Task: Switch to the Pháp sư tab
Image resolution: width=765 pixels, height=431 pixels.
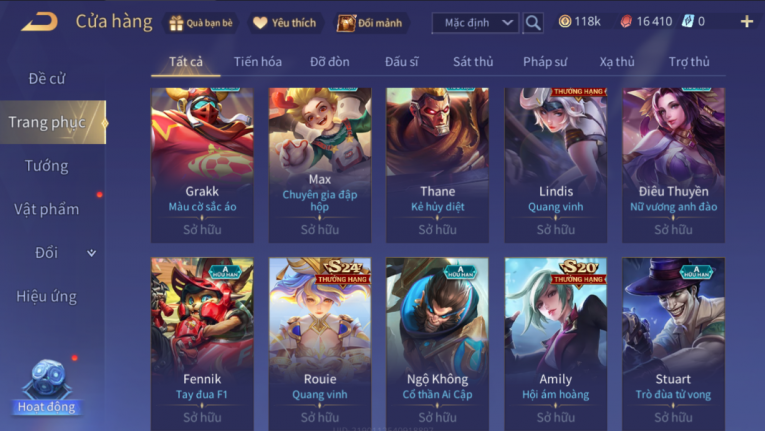Action: [x=545, y=62]
